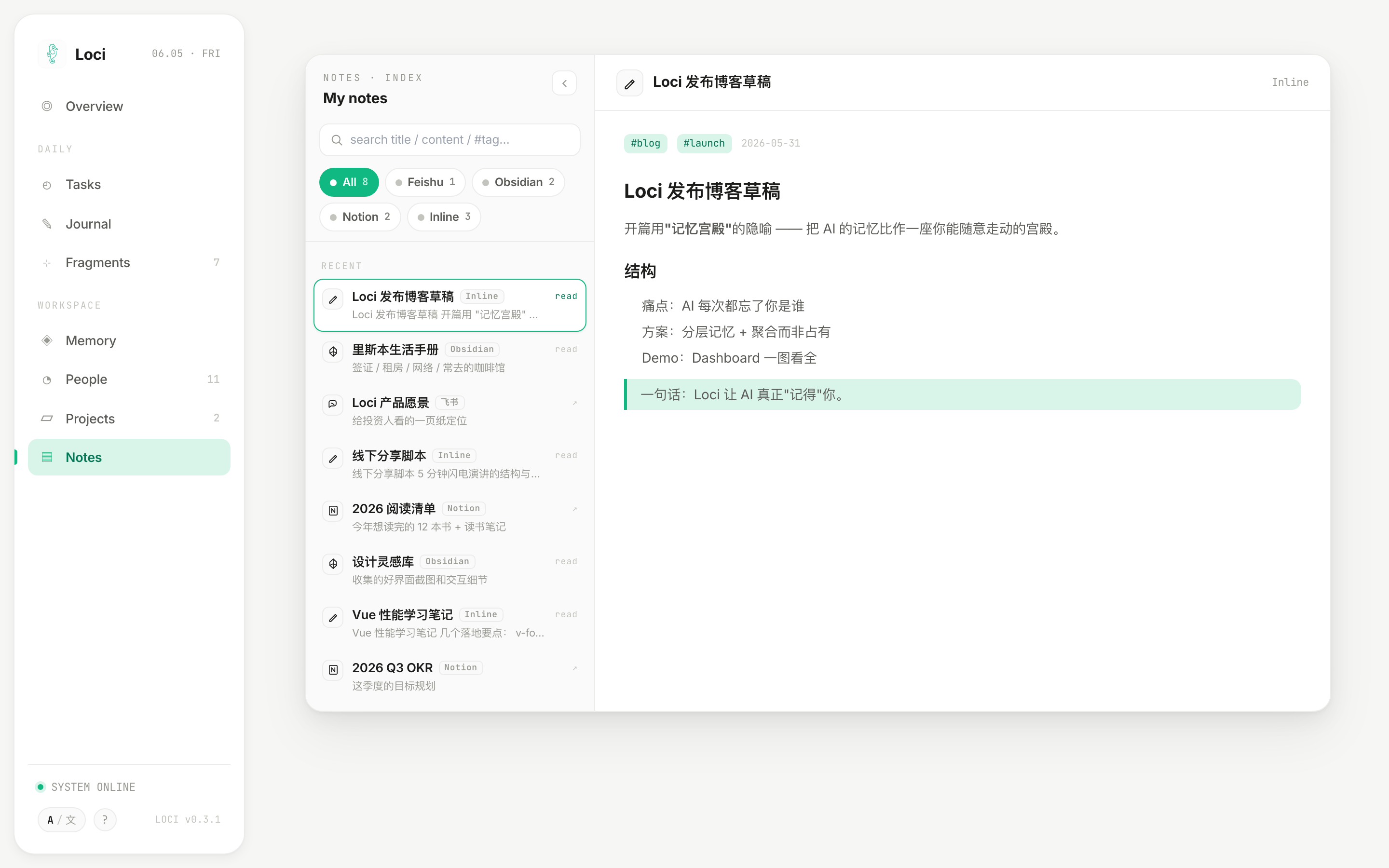Open Tasks in the sidebar

pyautogui.click(x=129, y=185)
